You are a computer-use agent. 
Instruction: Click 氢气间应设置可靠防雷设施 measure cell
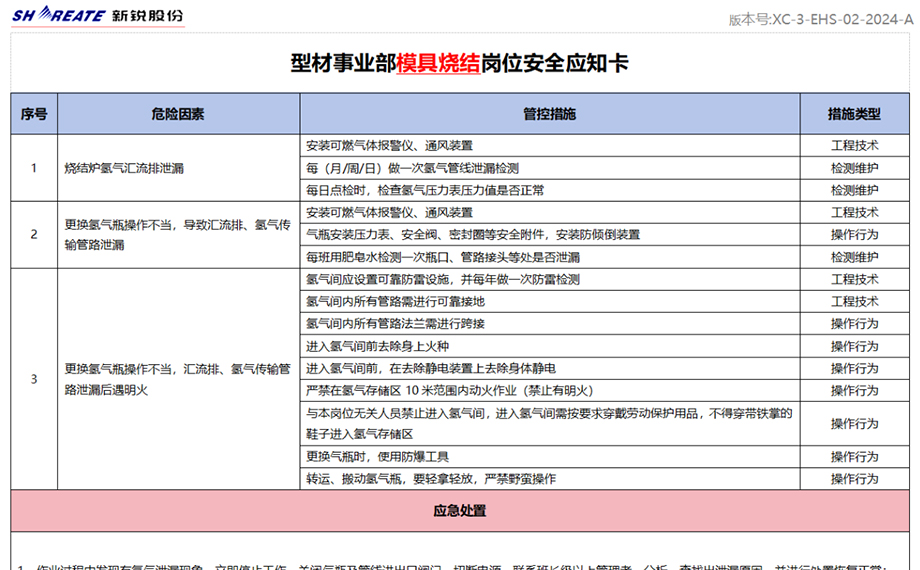click(x=550, y=279)
